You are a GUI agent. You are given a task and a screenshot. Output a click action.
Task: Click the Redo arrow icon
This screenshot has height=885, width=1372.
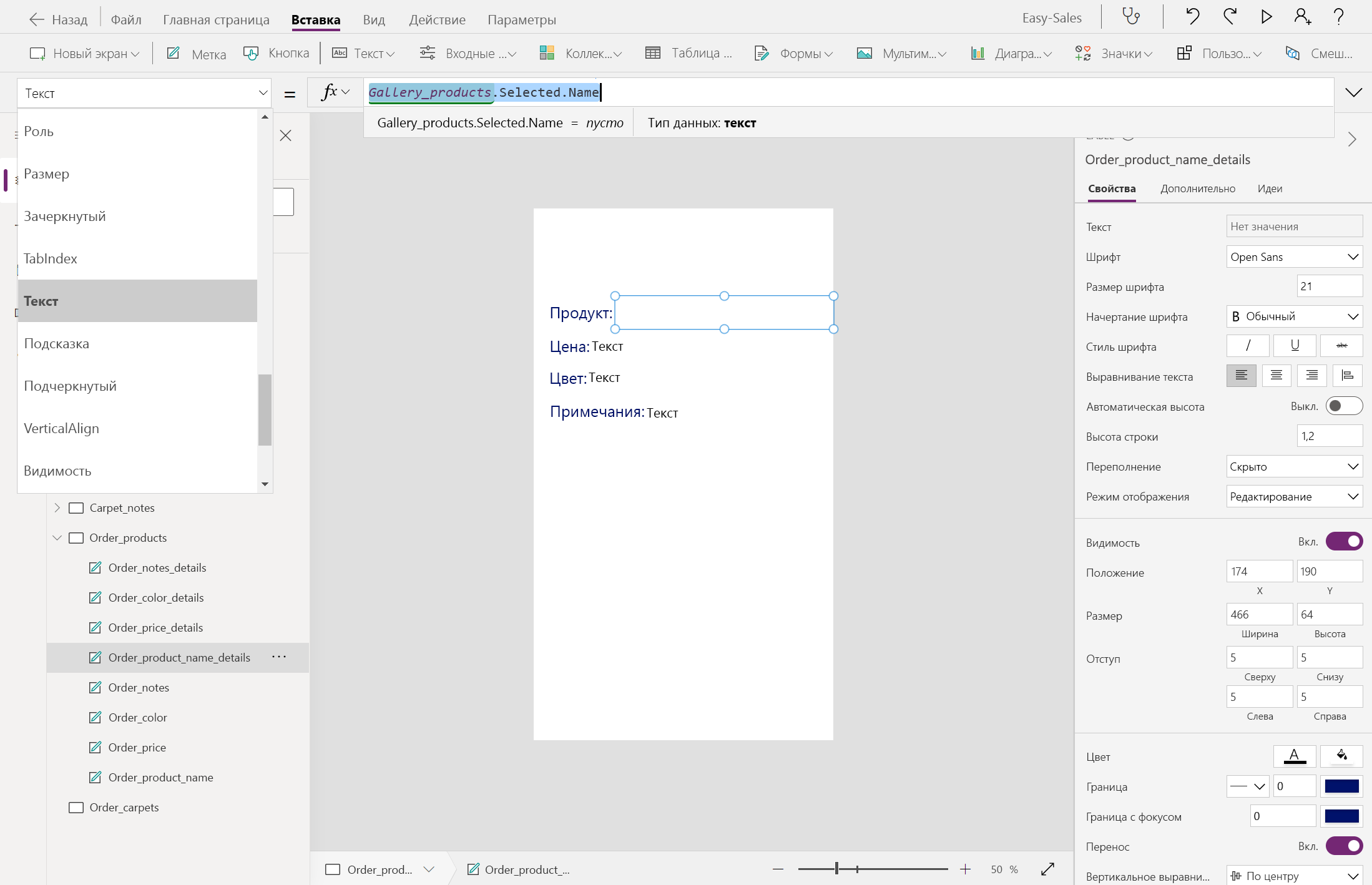click(x=1230, y=17)
